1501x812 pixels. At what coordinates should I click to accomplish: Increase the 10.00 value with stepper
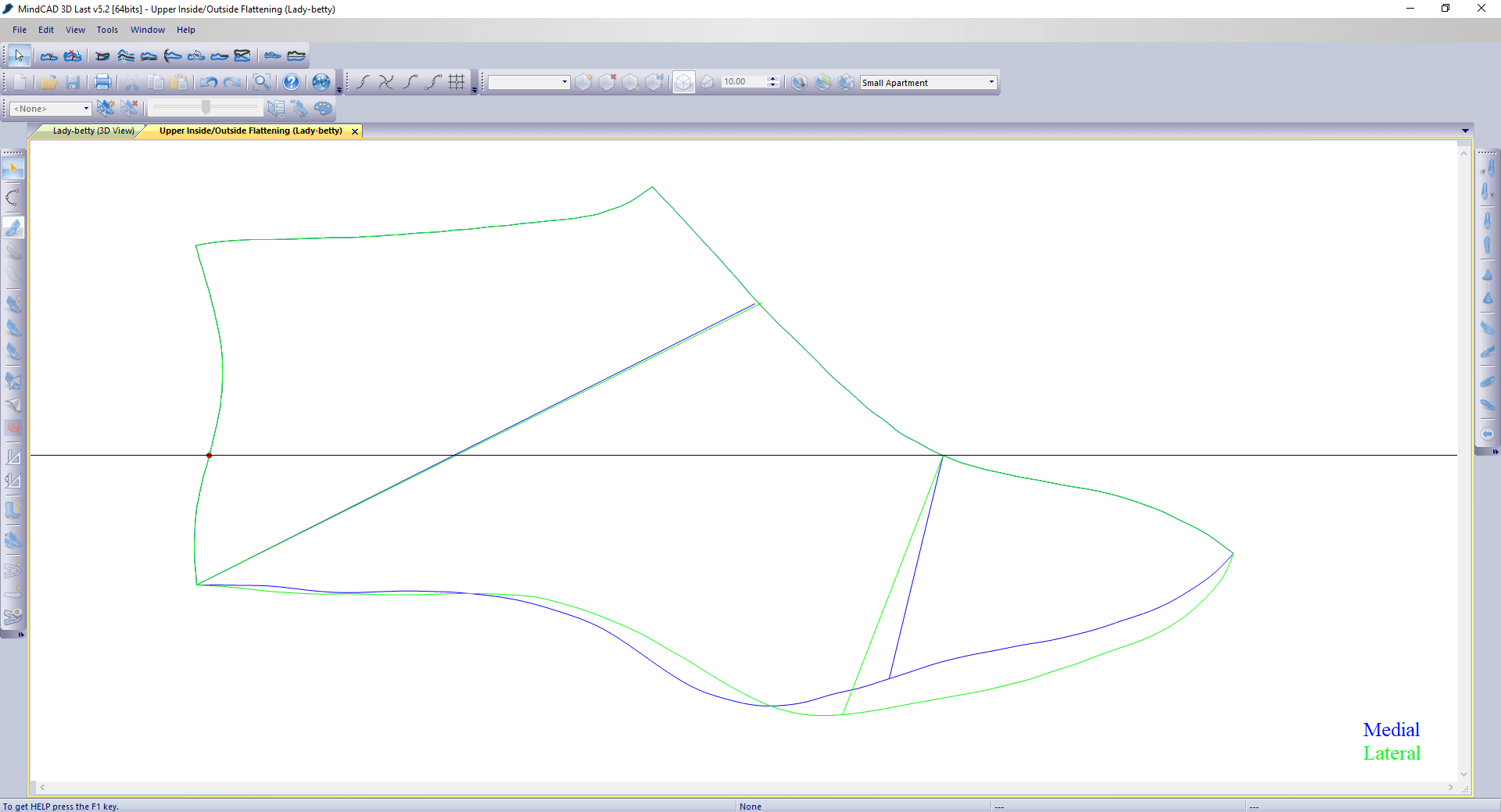(772, 79)
